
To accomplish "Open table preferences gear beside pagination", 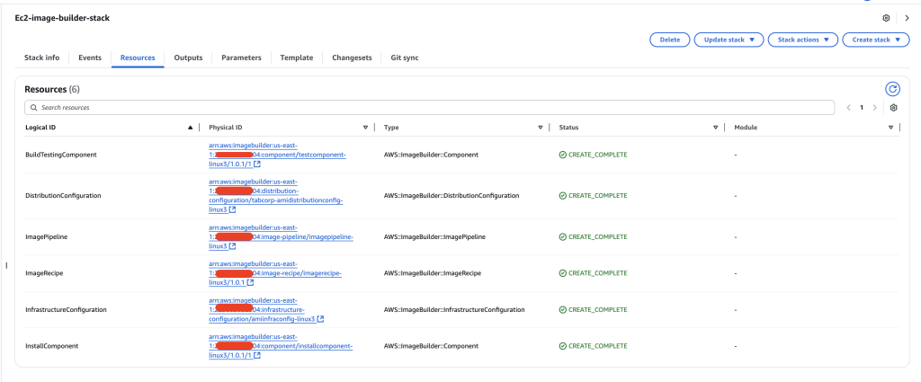I will pos(893,108).
